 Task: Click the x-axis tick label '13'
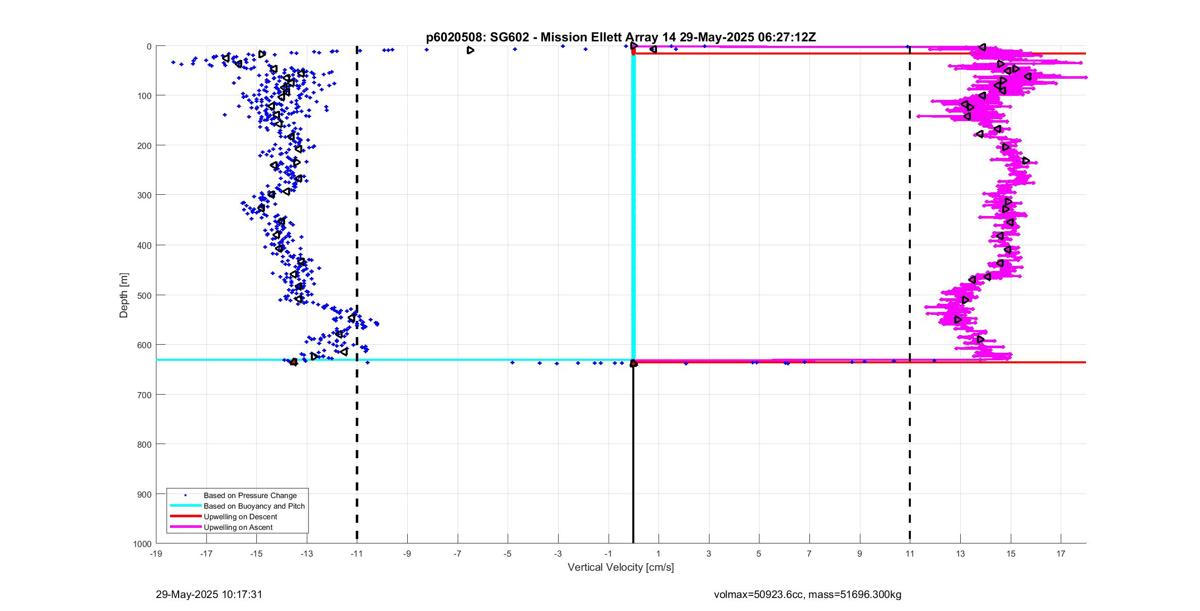[960, 553]
